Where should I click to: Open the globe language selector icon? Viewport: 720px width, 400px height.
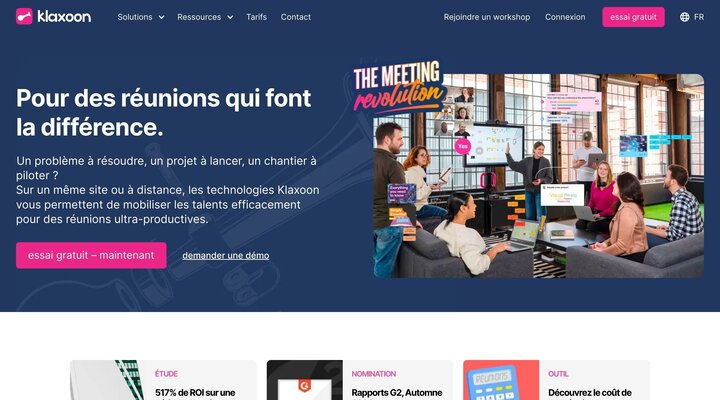(x=684, y=17)
